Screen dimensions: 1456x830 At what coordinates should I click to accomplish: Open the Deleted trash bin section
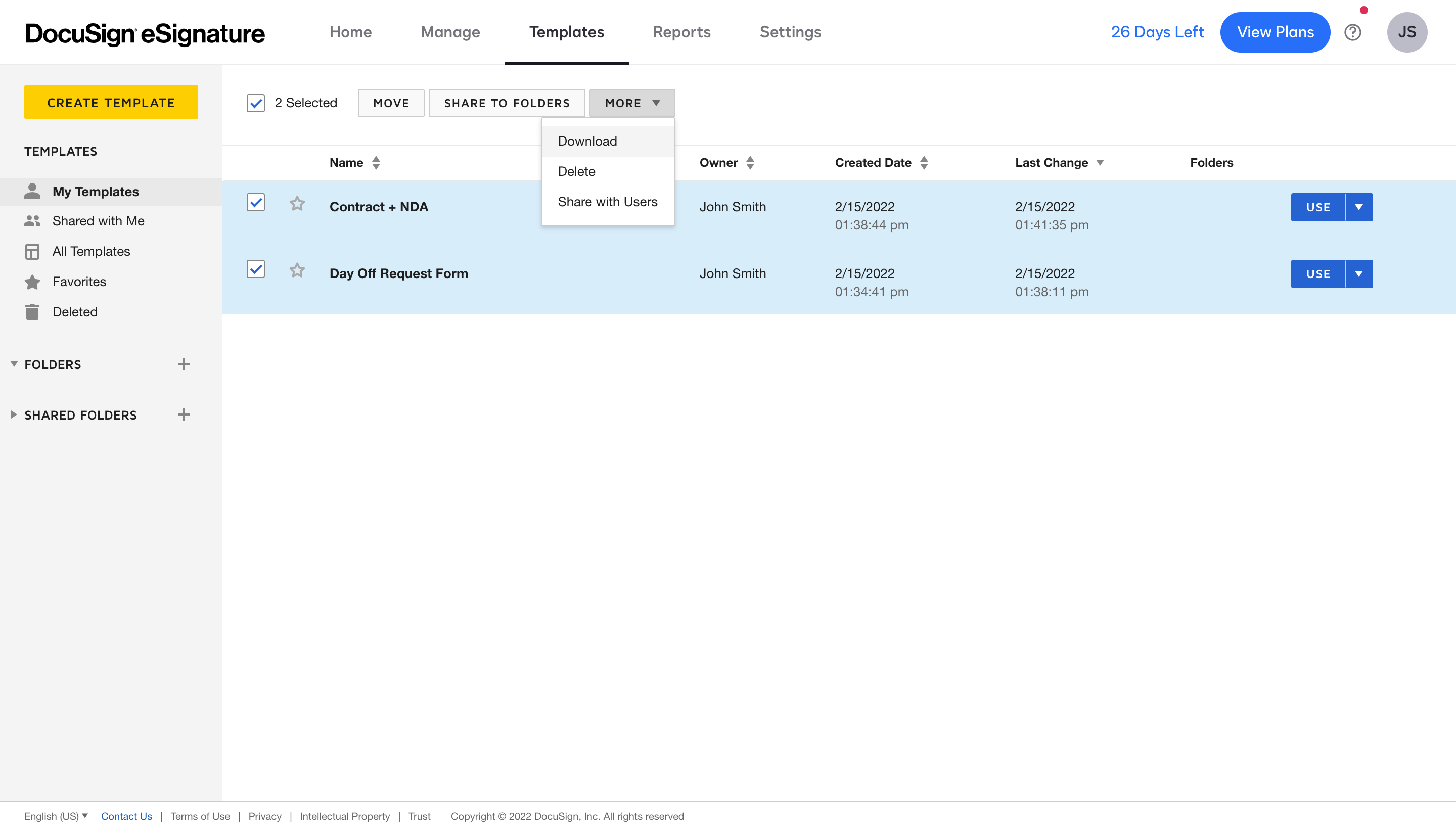coord(75,312)
